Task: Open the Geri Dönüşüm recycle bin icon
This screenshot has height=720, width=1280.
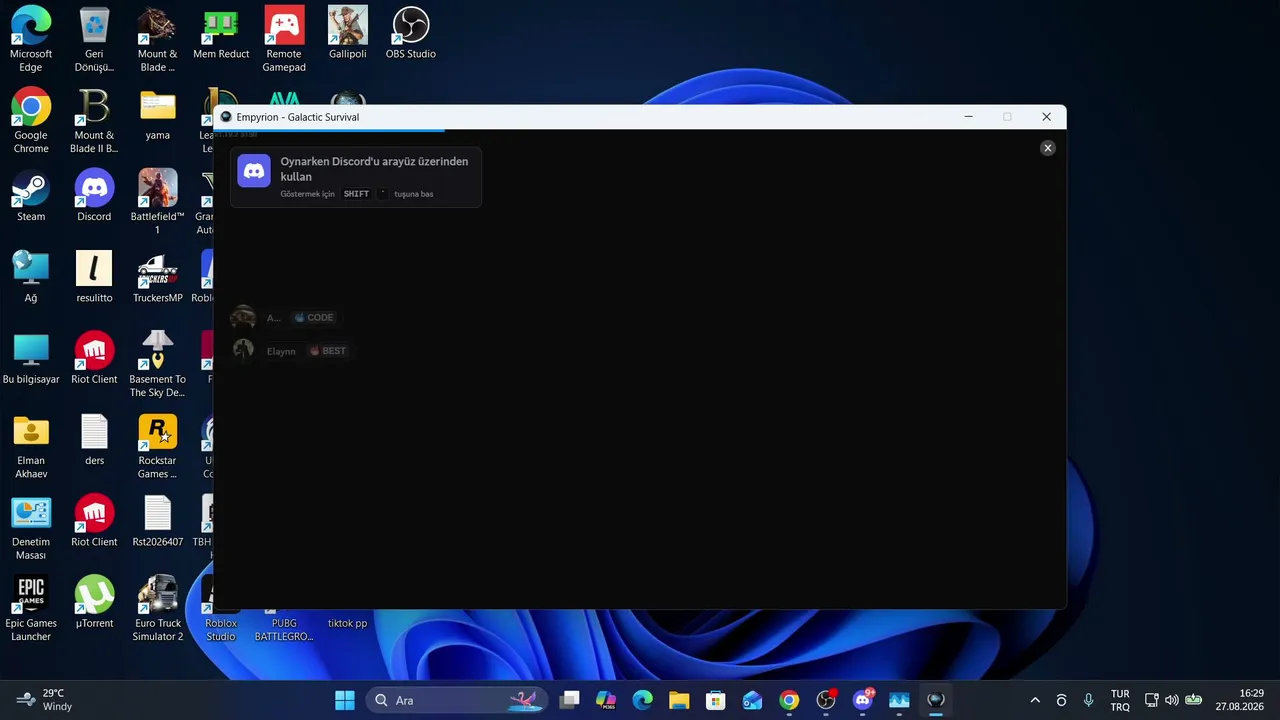Action: pyautogui.click(x=94, y=39)
